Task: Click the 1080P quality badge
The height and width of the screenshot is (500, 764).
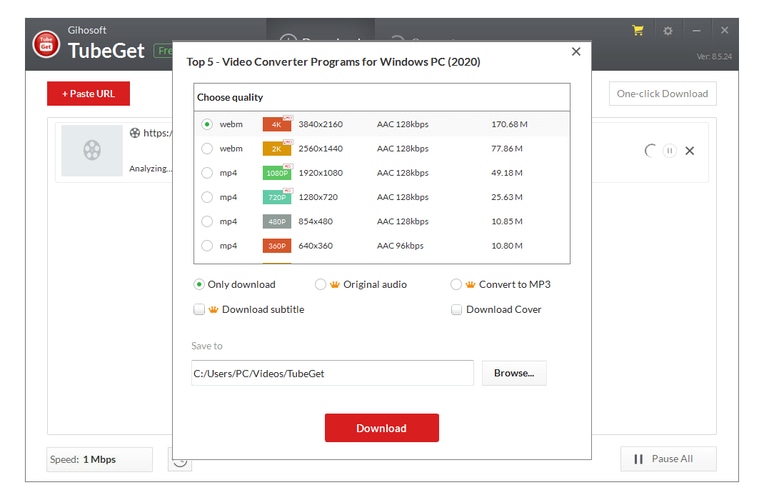Action: [x=277, y=173]
